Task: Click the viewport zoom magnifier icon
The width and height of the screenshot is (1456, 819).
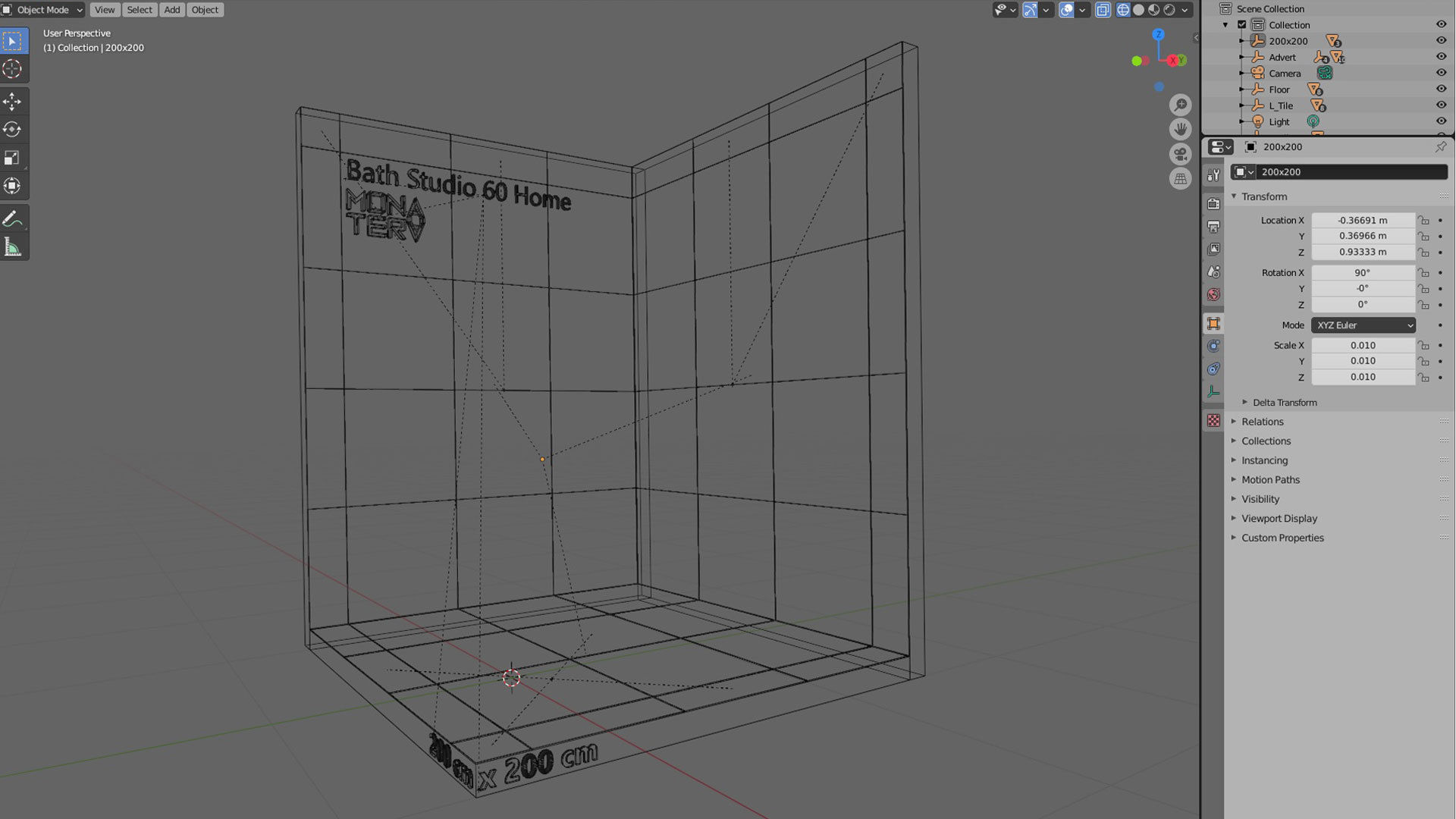Action: coord(1180,105)
